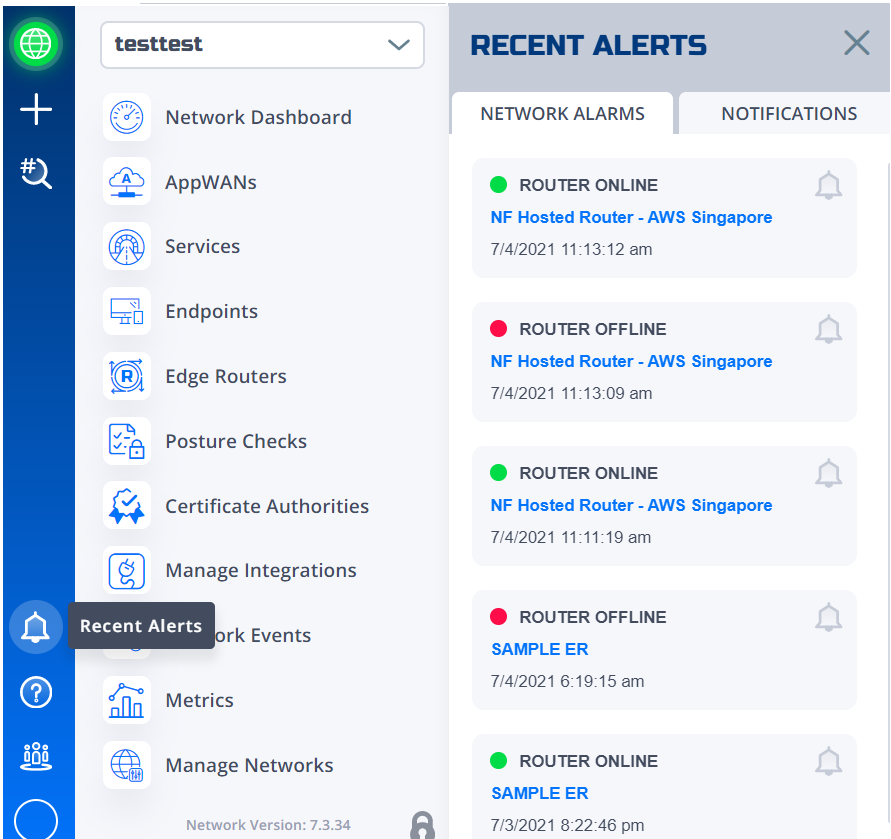Open Edge Routers menu item
Image resolution: width=891 pixels, height=839 pixels.
(x=226, y=376)
